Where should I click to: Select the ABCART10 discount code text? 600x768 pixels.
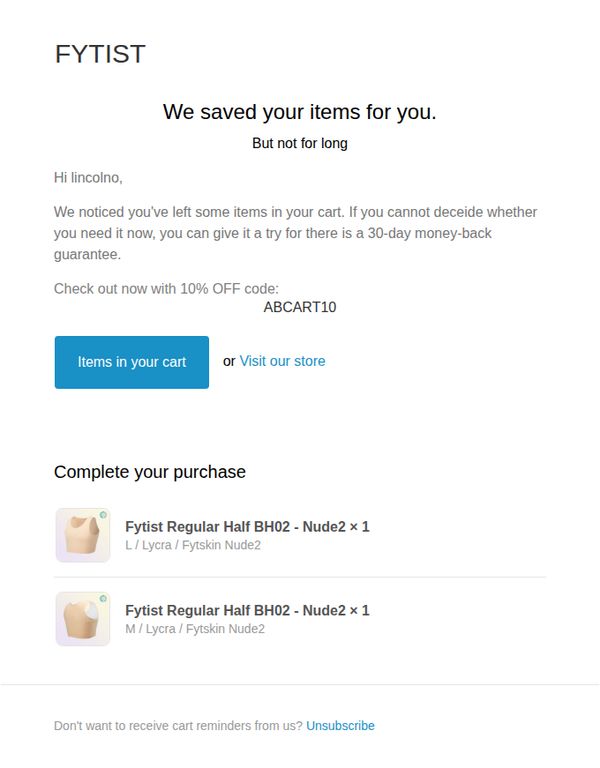tap(300, 307)
